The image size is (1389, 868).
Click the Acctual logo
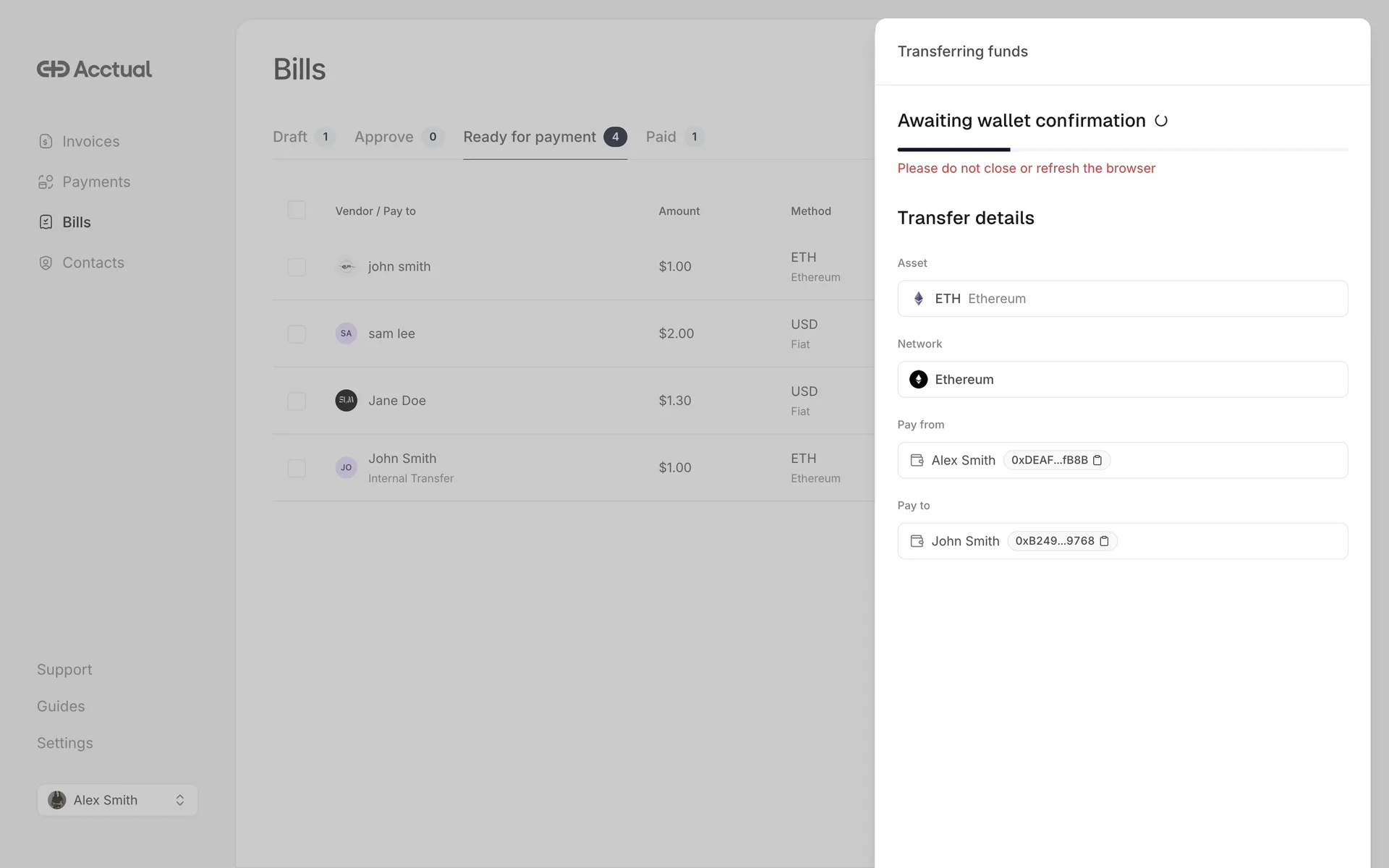click(x=94, y=69)
